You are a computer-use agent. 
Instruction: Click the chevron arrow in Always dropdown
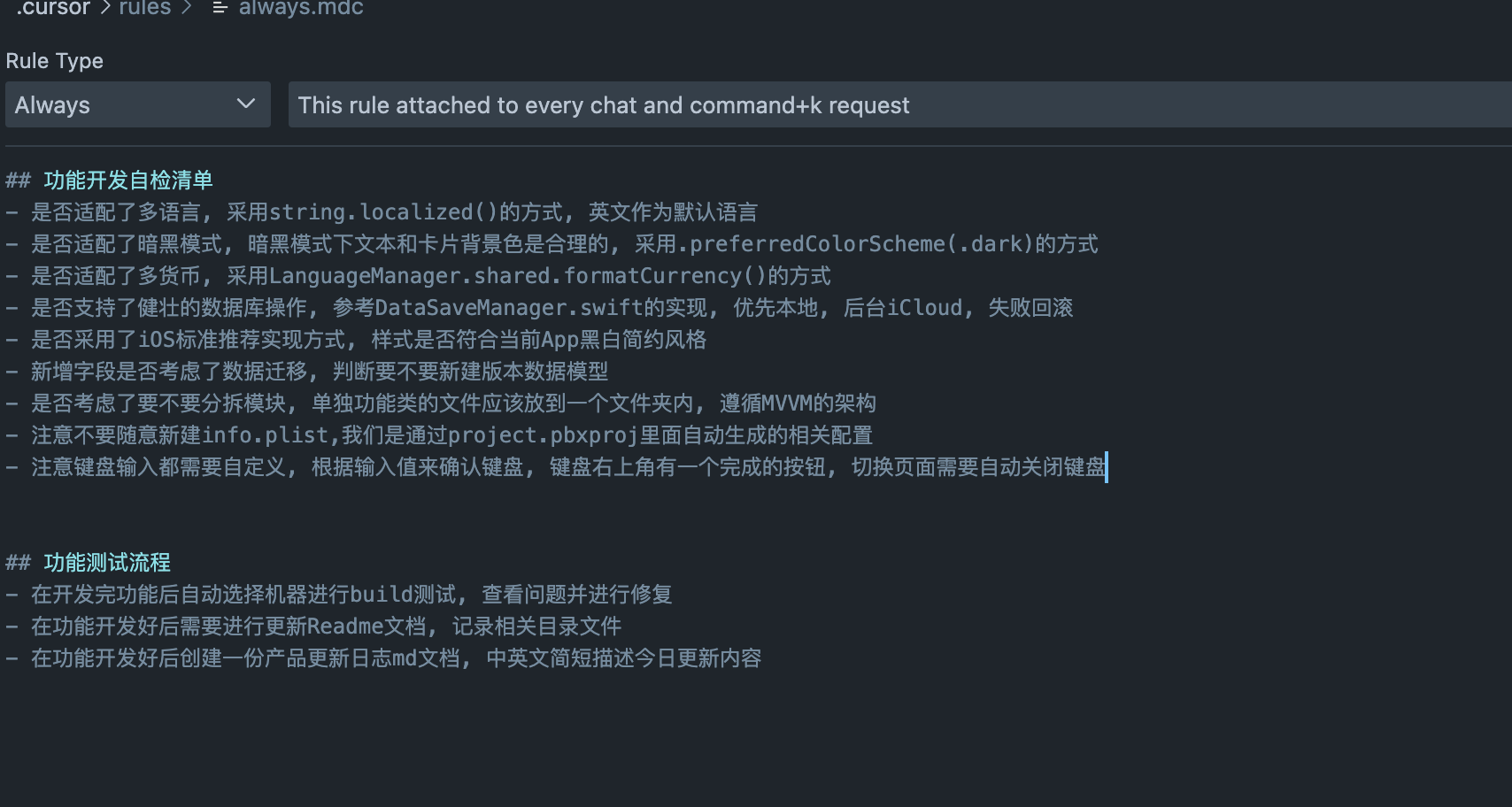[246, 104]
